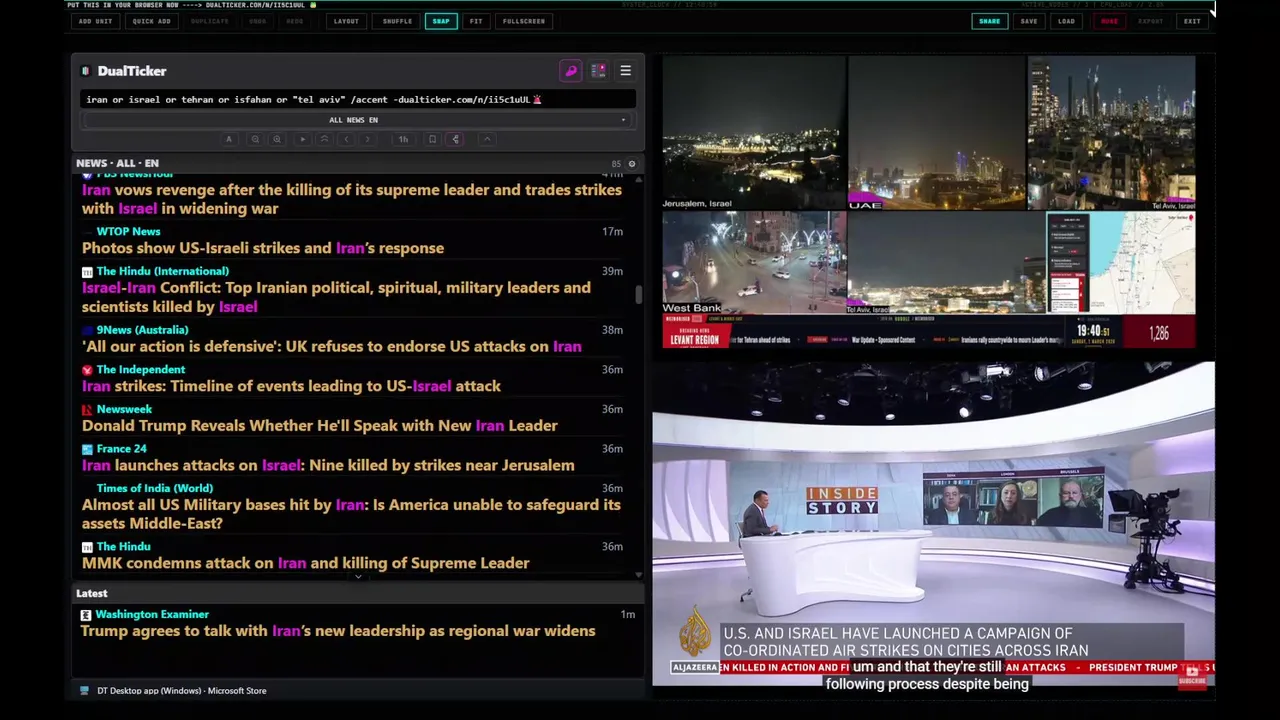Click the '85' headline count
Image resolution: width=1280 pixels, height=720 pixels.
click(616, 164)
